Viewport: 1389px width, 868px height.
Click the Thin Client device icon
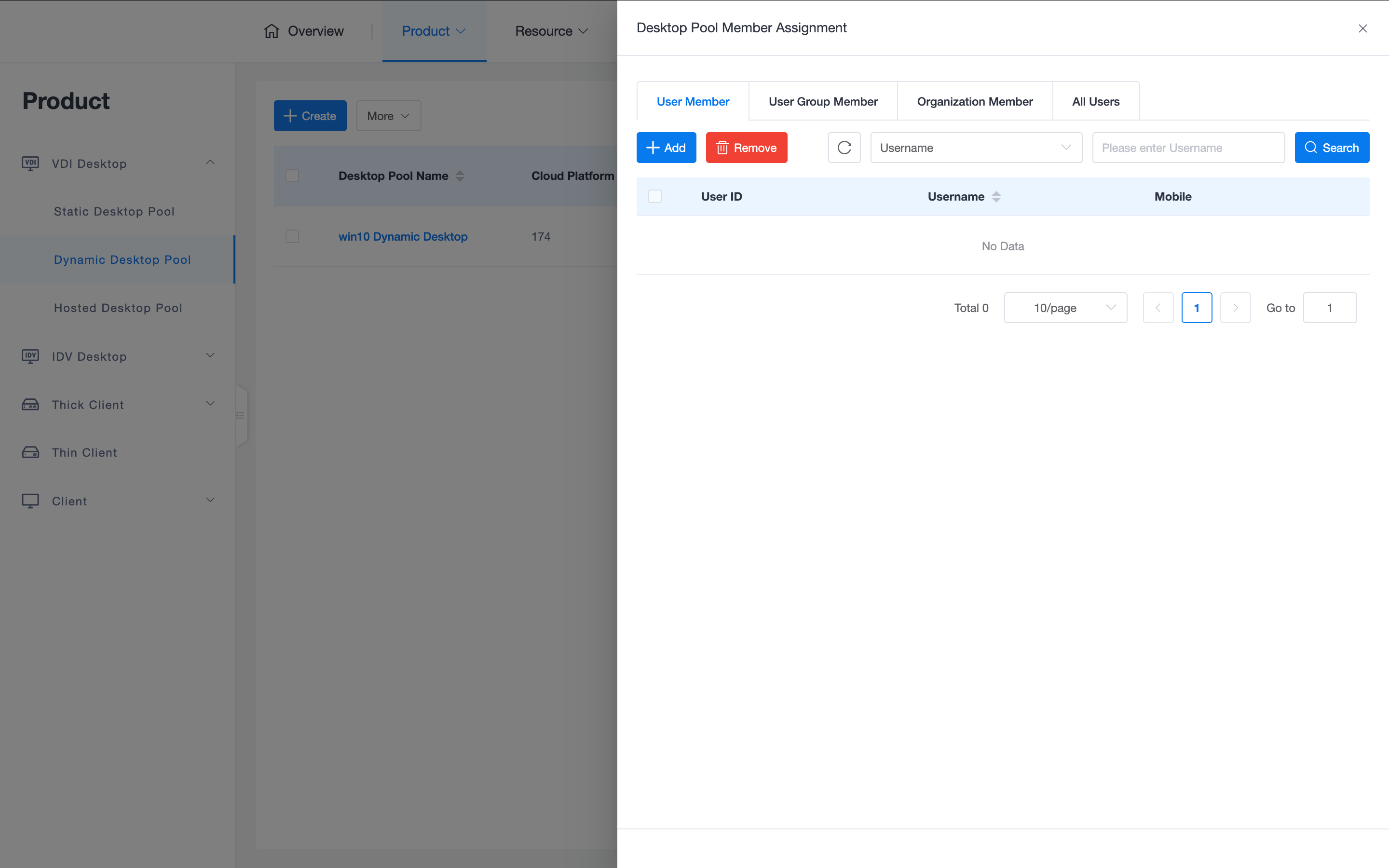(30, 452)
